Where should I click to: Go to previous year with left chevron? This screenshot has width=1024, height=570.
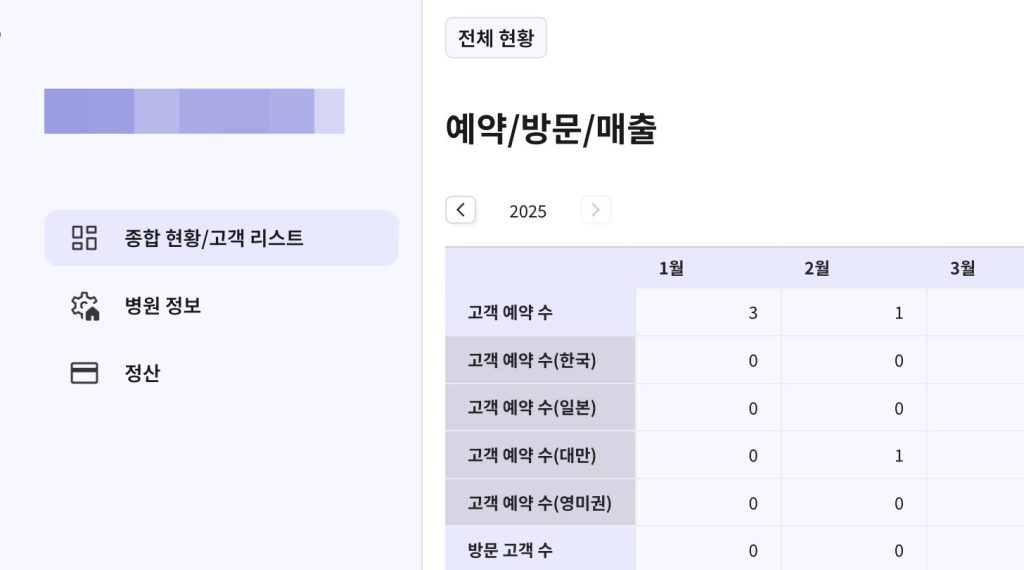[x=460, y=210]
